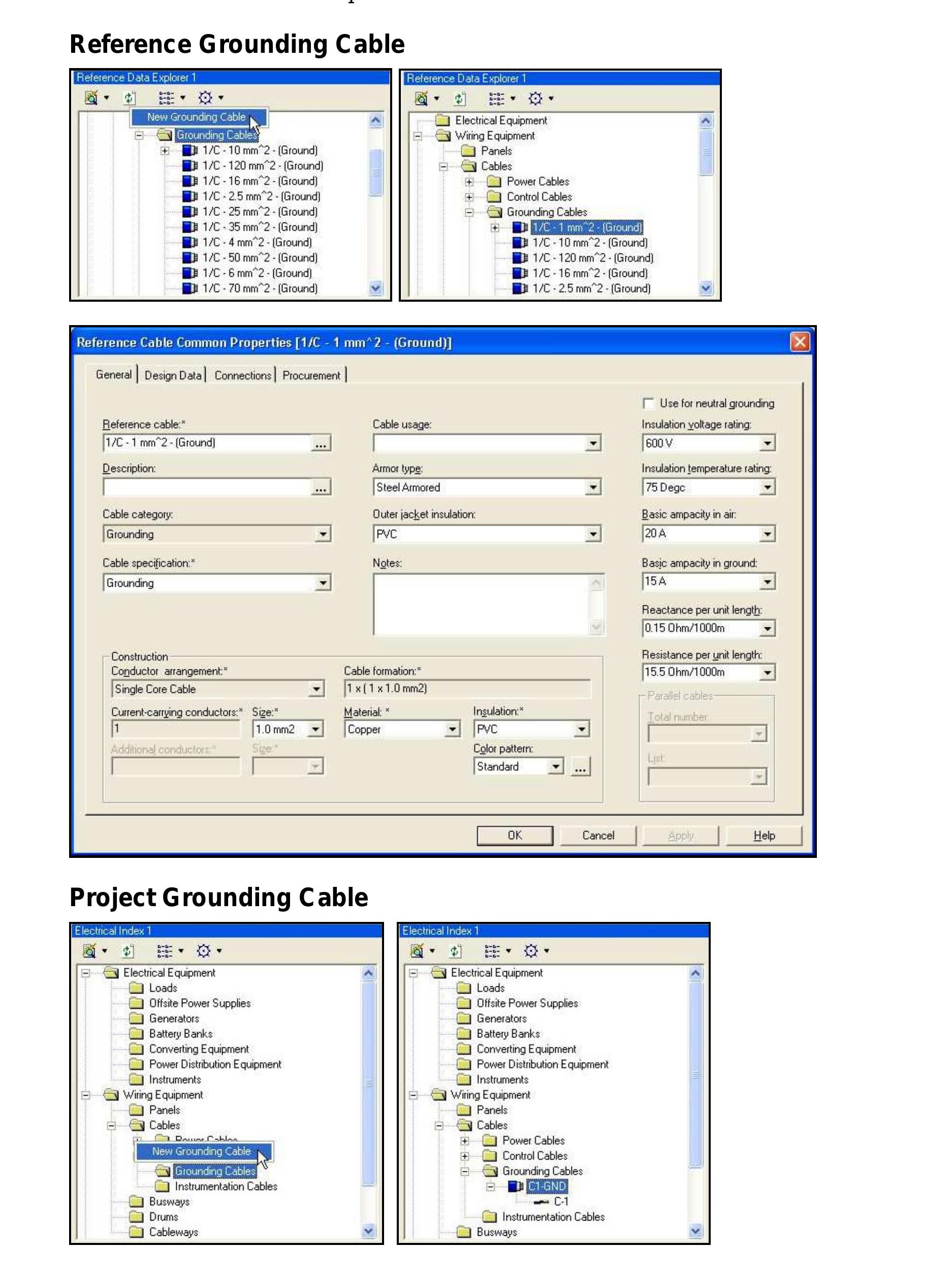This screenshot has width=952, height=1280.
Task: Open the Insulation voltage rating dropdown
Action: click(x=768, y=442)
